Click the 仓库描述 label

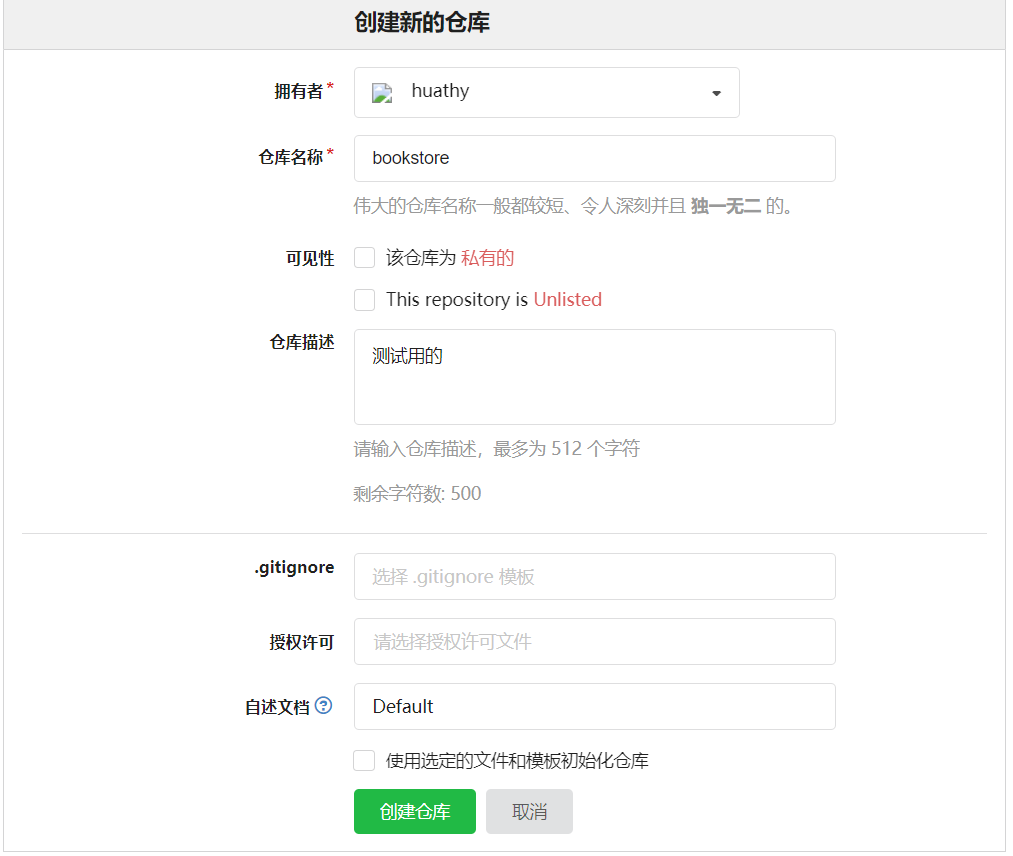click(x=302, y=342)
